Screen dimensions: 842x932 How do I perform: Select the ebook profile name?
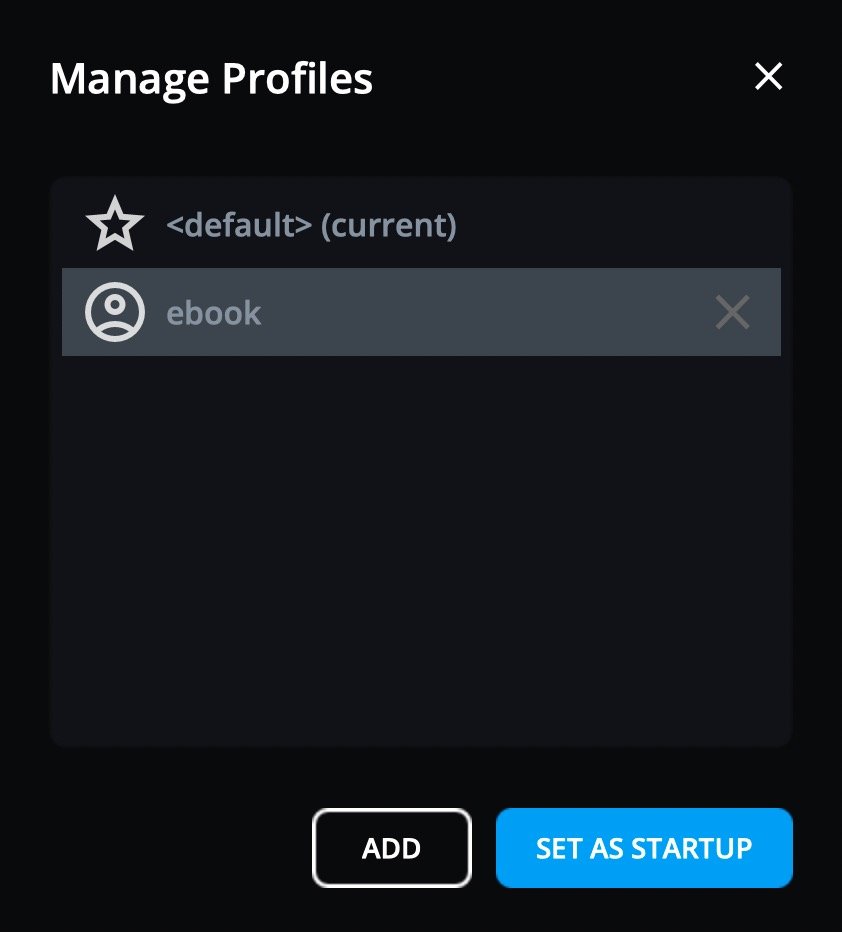click(214, 313)
